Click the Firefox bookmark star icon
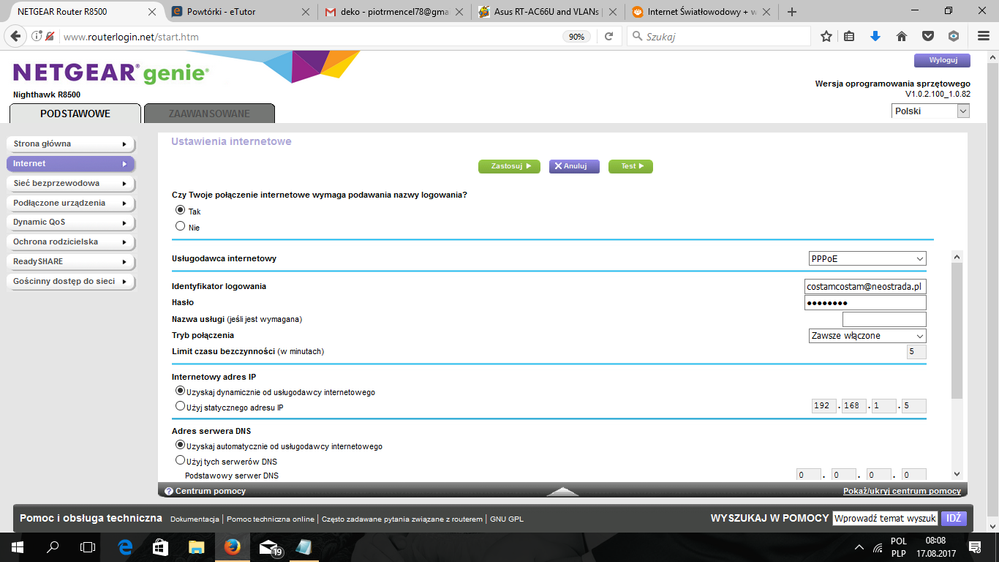This screenshot has height=562, width=999. click(x=826, y=36)
